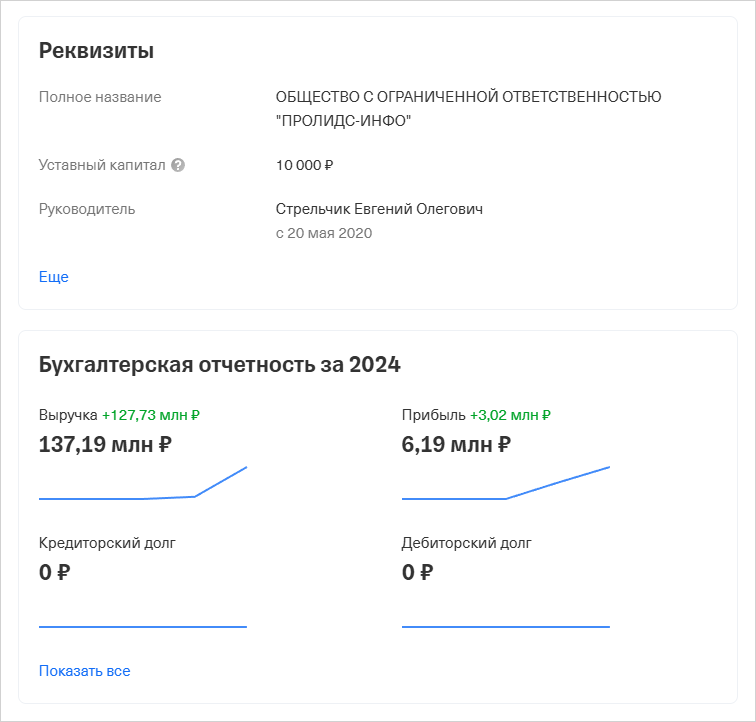The height and width of the screenshot is (722, 756).
Task: Click the Дебиторский долг label
Action: (x=467, y=543)
